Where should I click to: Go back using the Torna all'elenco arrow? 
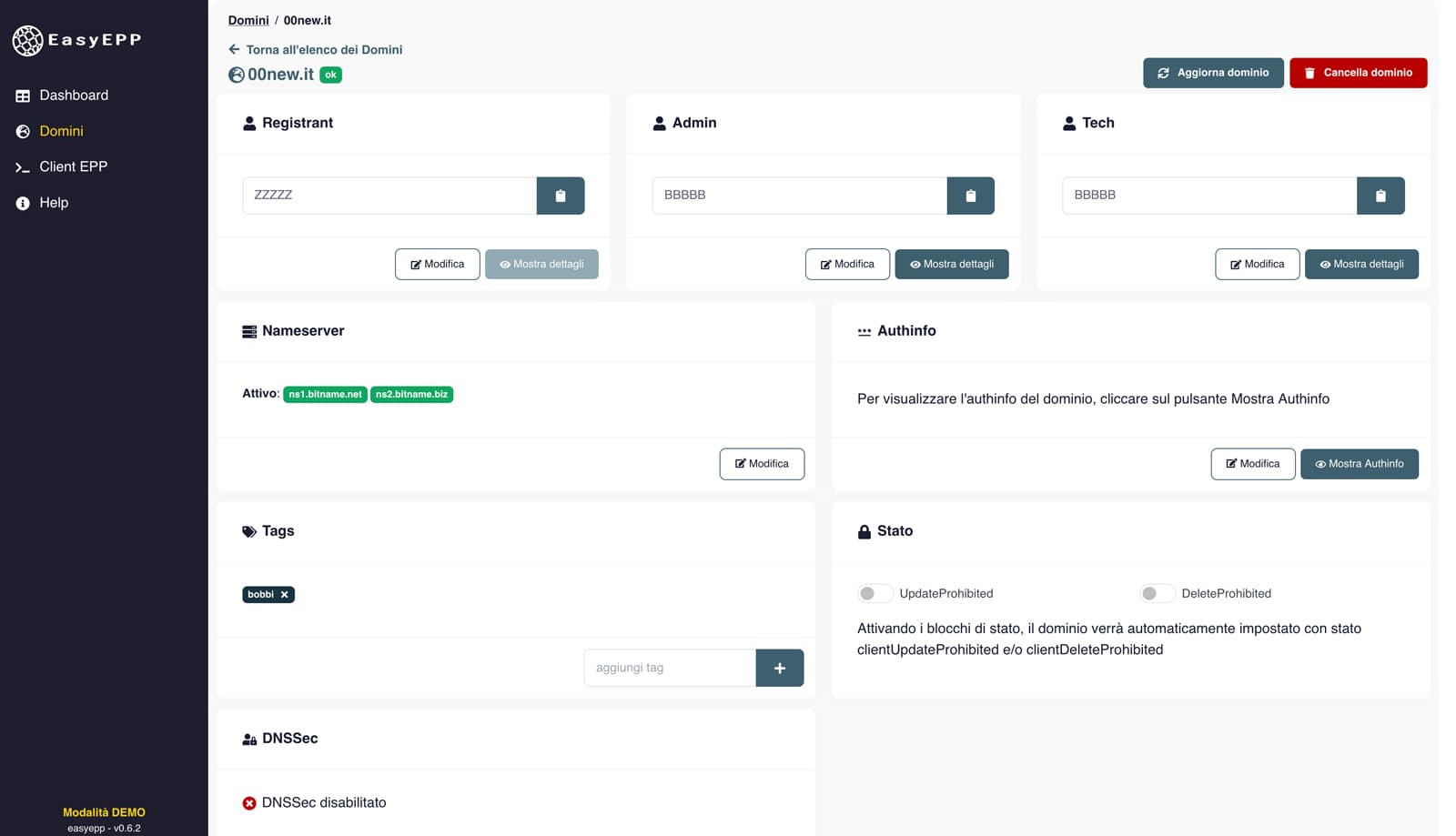(x=235, y=50)
